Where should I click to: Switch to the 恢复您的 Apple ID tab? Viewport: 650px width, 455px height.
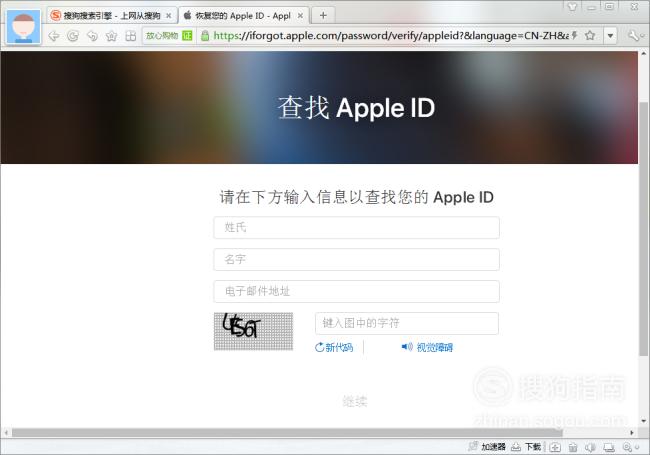243,16
